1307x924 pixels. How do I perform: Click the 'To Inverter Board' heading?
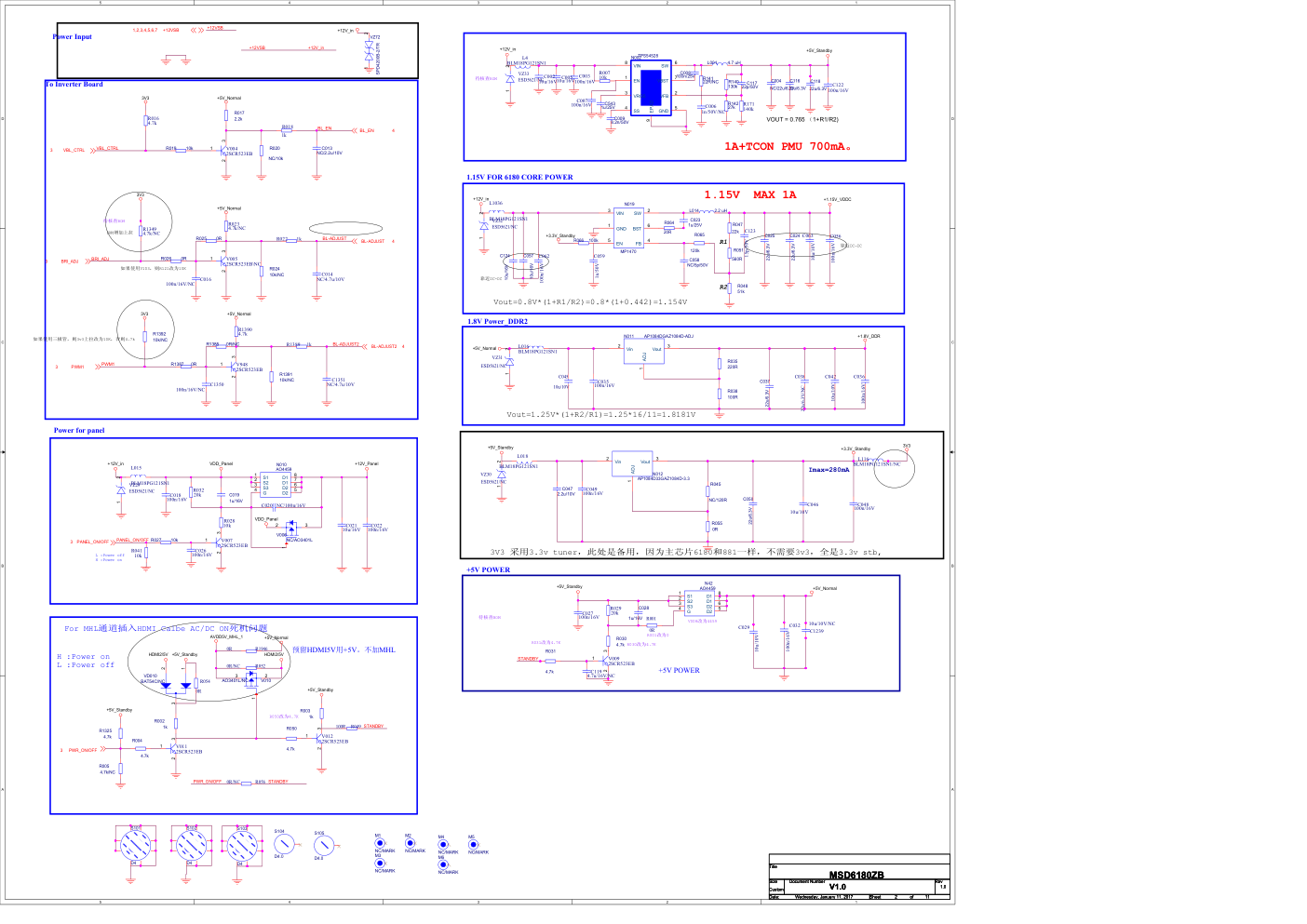(74, 84)
